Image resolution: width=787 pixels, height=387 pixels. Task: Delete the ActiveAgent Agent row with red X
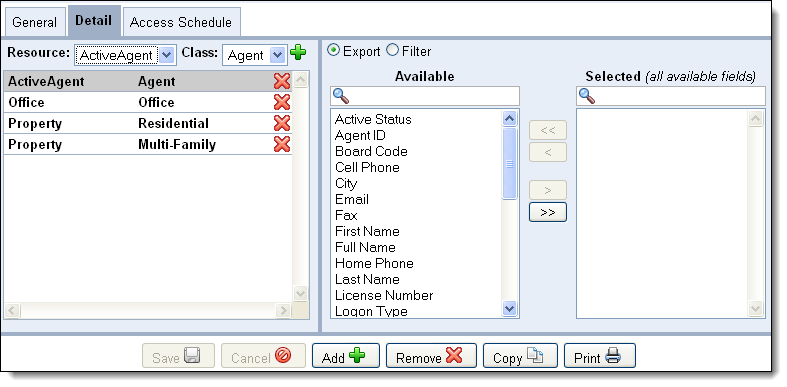282,81
